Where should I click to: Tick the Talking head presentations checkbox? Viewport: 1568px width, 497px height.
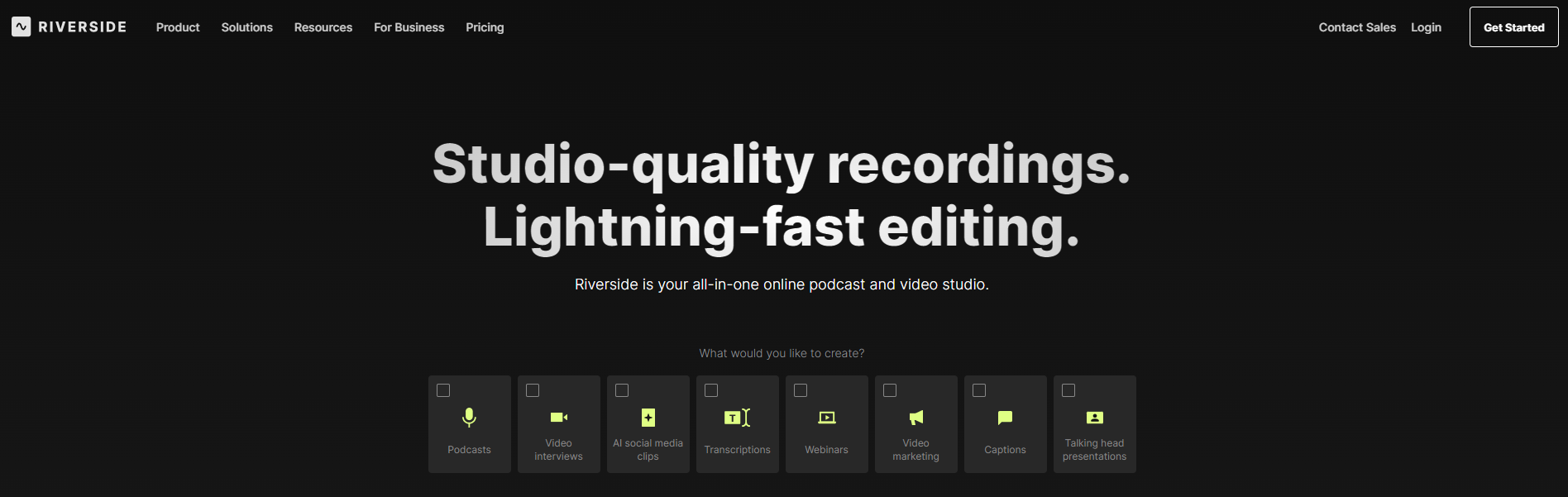(x=1068, y=390)
